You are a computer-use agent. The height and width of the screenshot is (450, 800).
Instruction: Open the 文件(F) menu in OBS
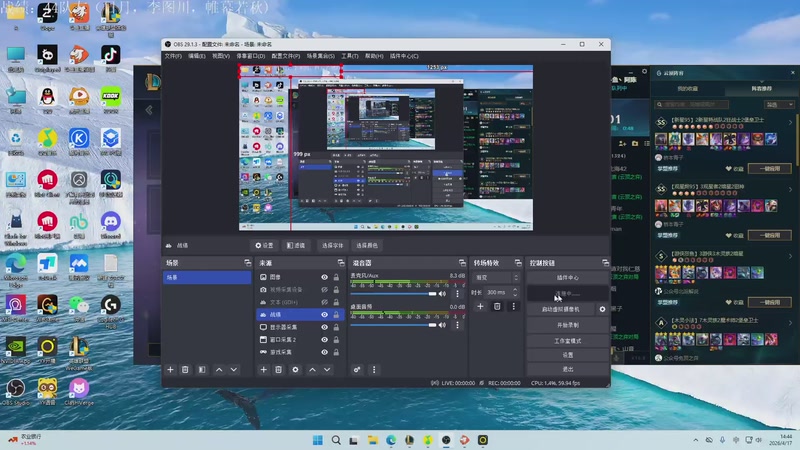pyautogui.click(x=173, y=56)
